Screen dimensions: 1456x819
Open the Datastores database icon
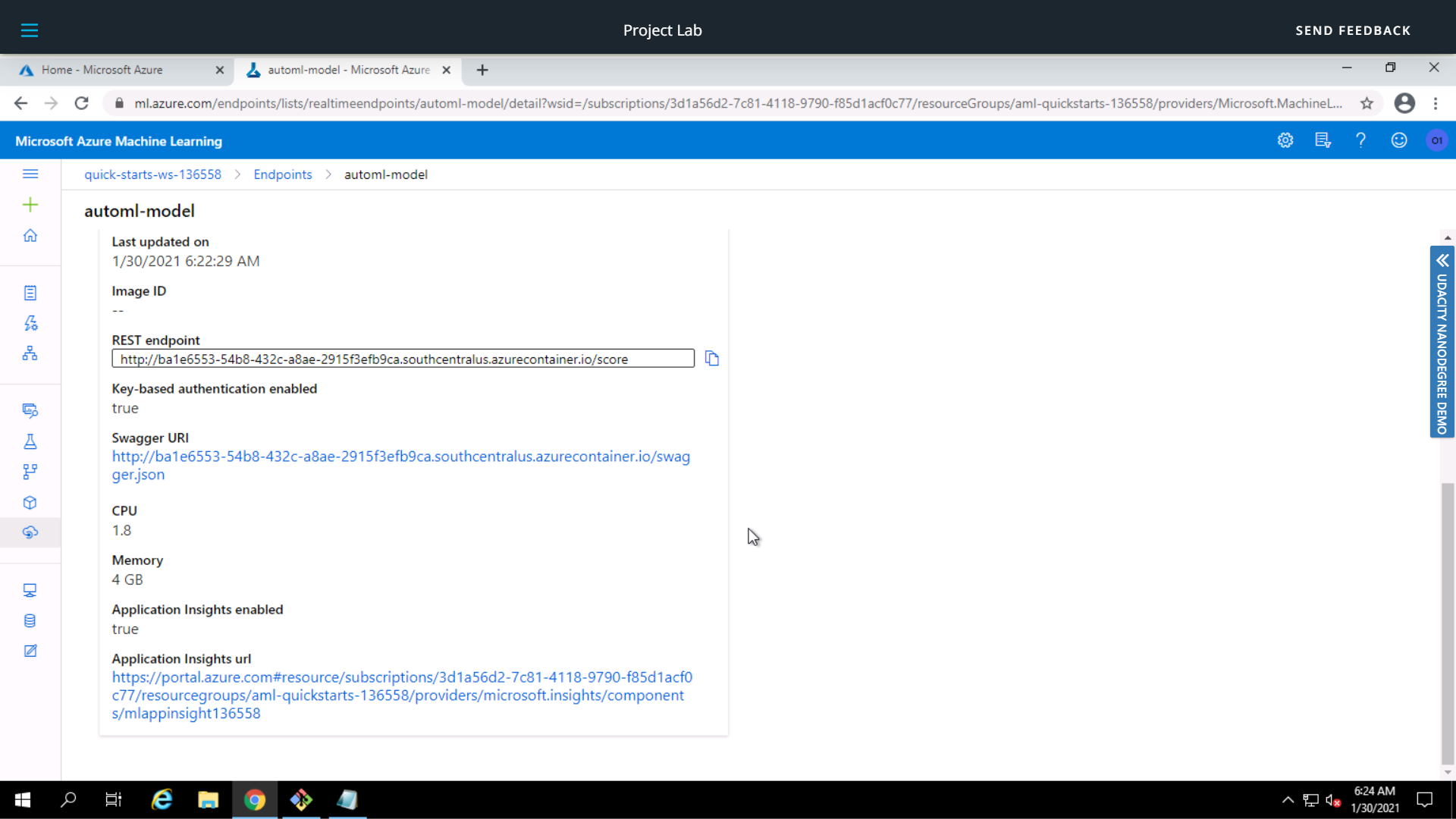(x=30, y=620)
